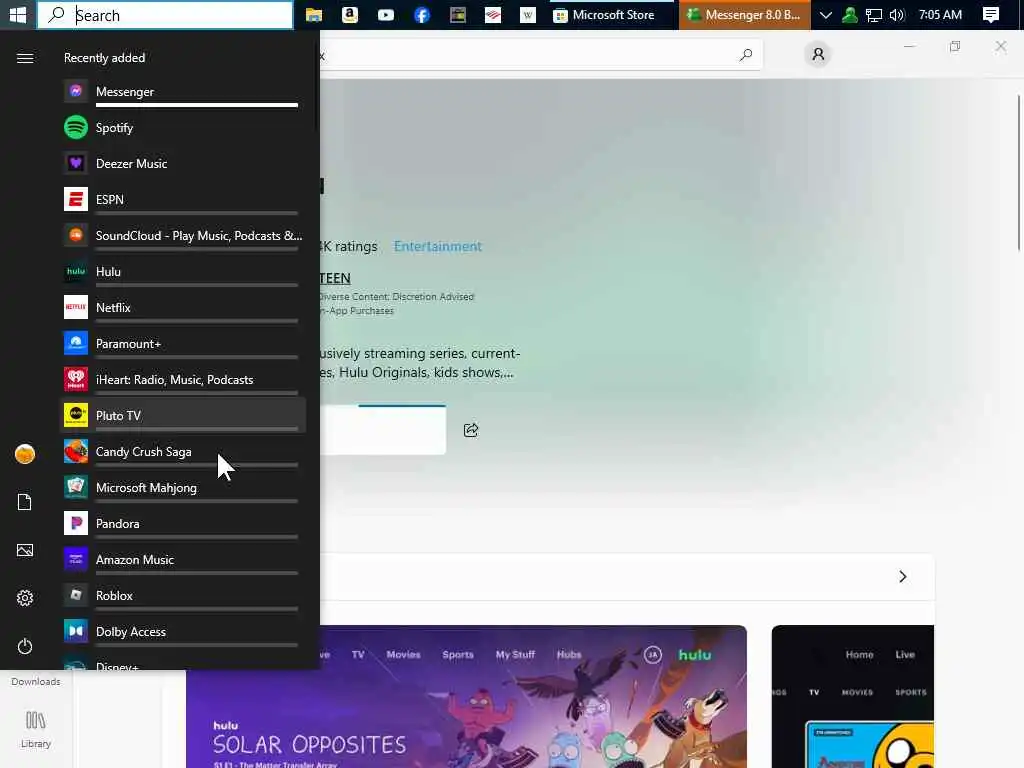Launch Microsoft Mahjong
The height and width of the screenshot is (768, 1024).
[x=183, y=487]
